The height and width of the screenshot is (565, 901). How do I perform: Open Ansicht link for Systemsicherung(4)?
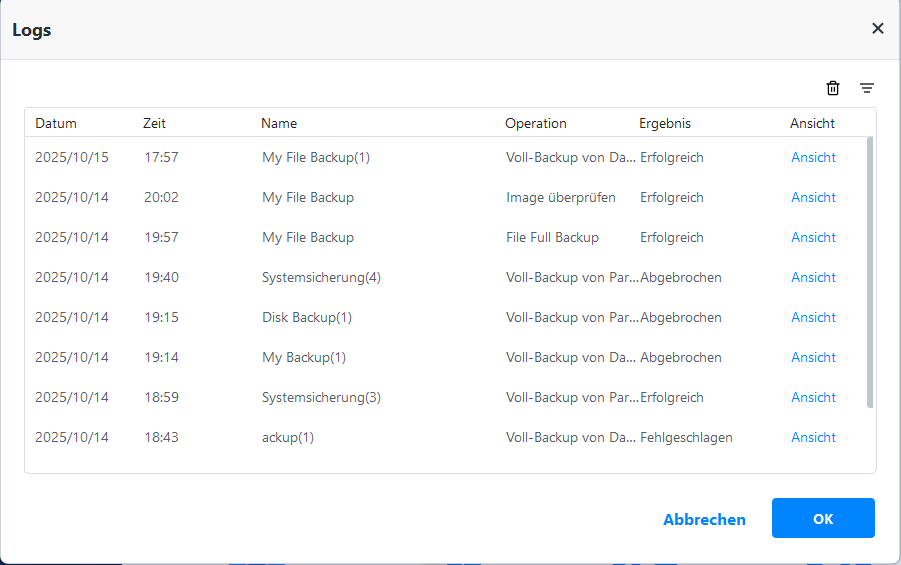click(x=813, y=277)
